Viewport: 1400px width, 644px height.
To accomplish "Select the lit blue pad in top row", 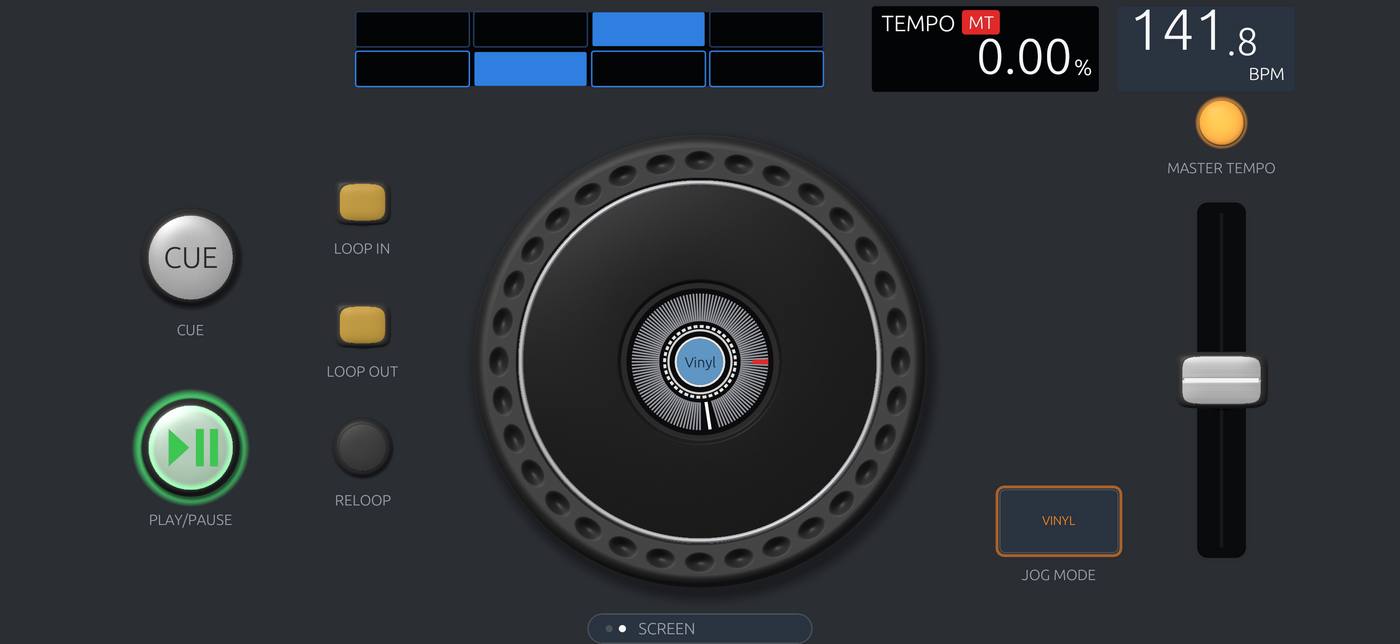I will pos(648,29).
